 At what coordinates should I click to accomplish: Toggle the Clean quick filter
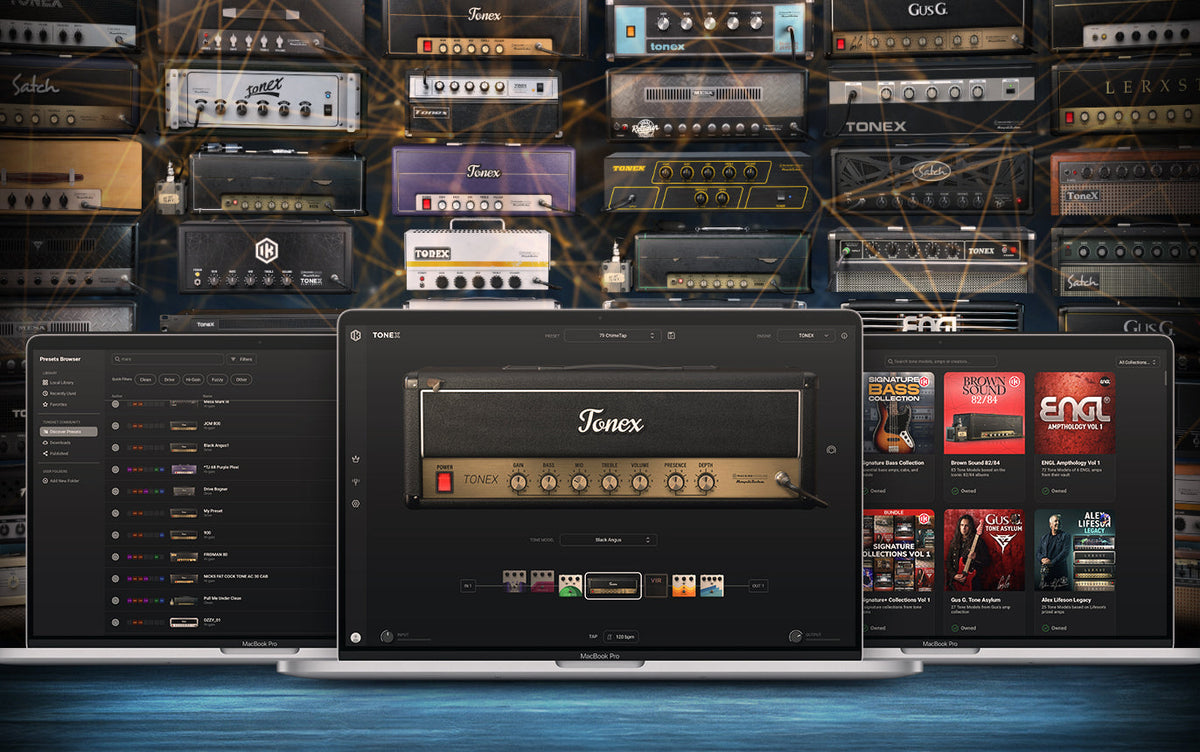pos(145,380)
